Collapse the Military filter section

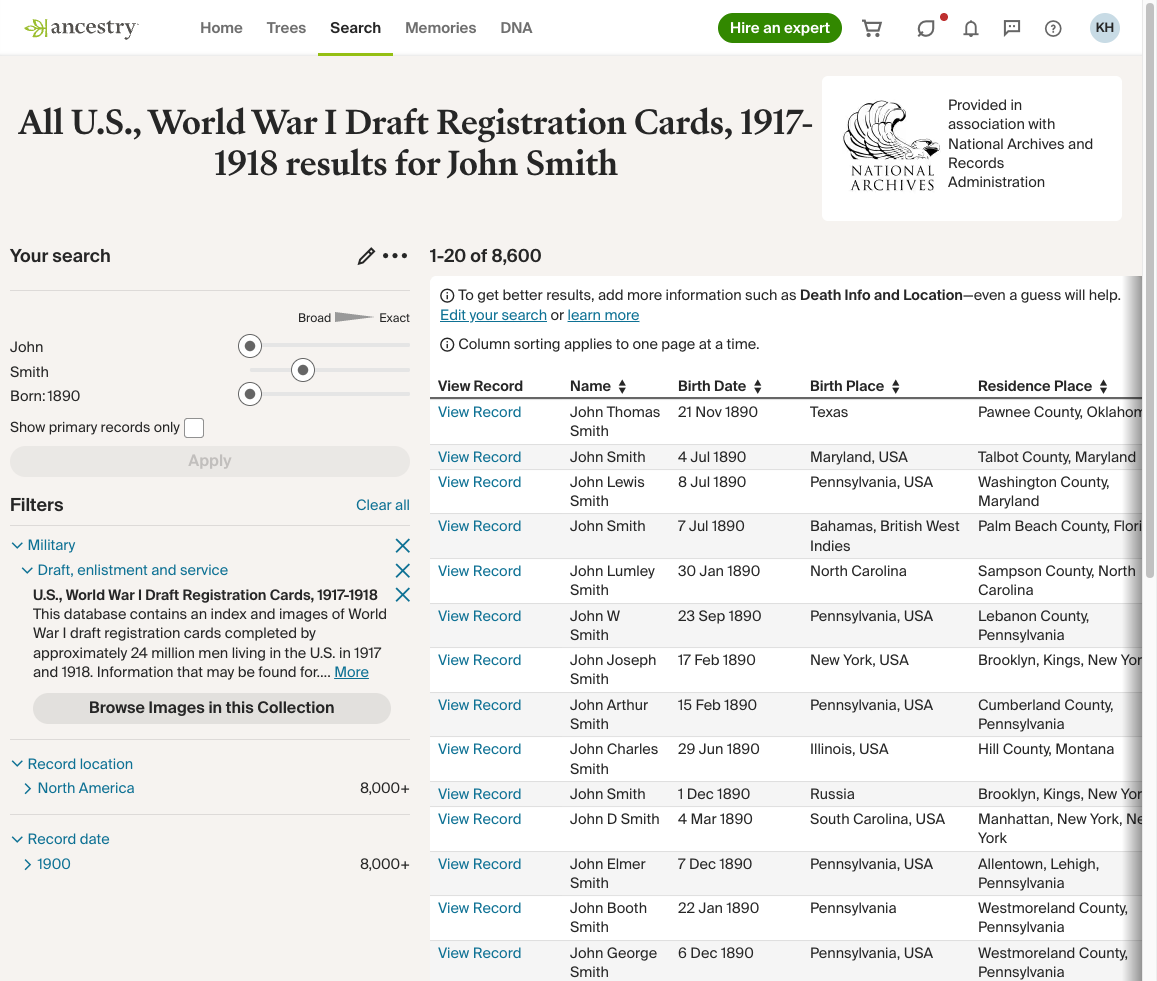point(16,544)
